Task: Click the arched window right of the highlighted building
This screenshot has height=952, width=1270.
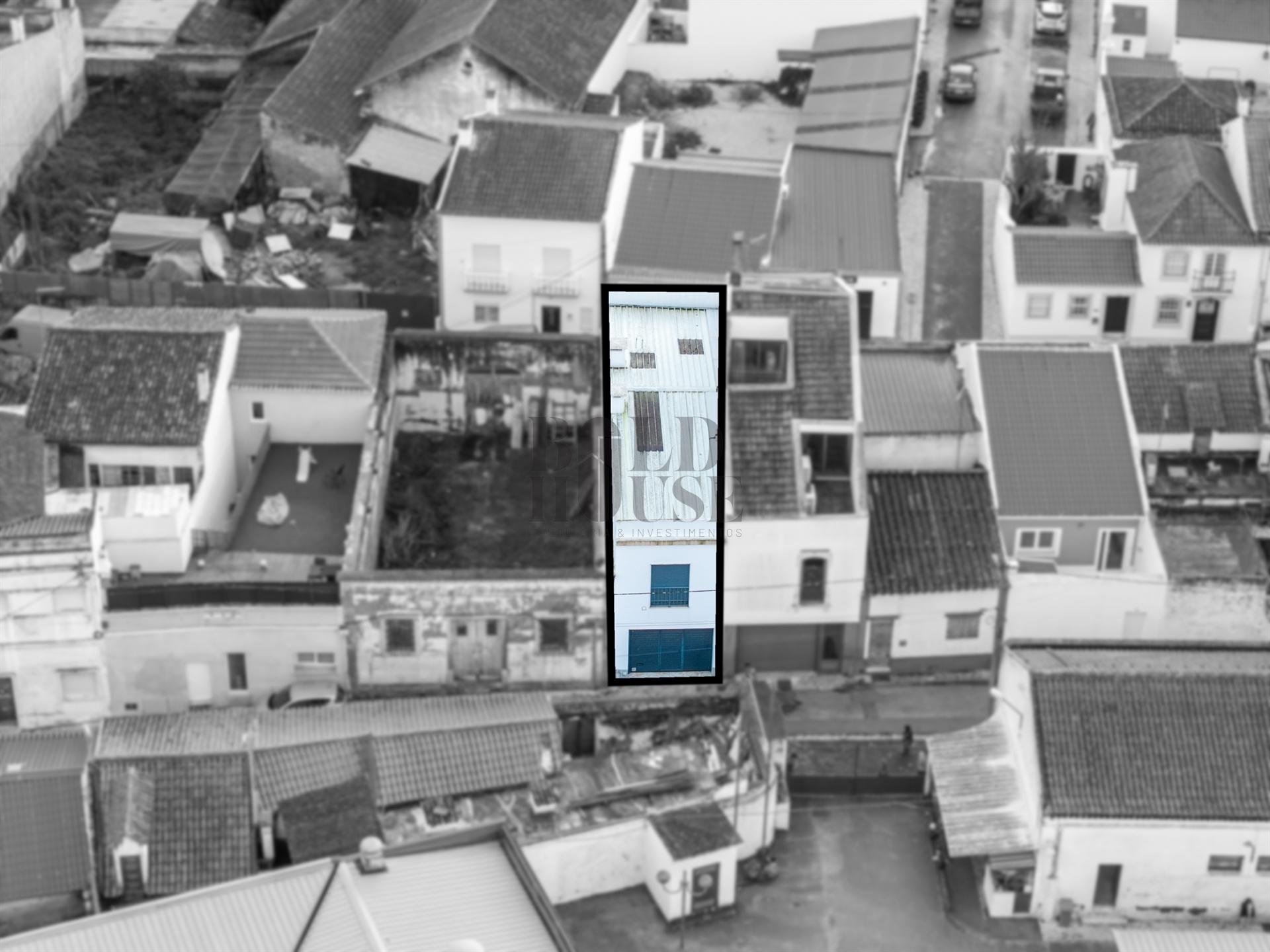Action: click(812, 580)
